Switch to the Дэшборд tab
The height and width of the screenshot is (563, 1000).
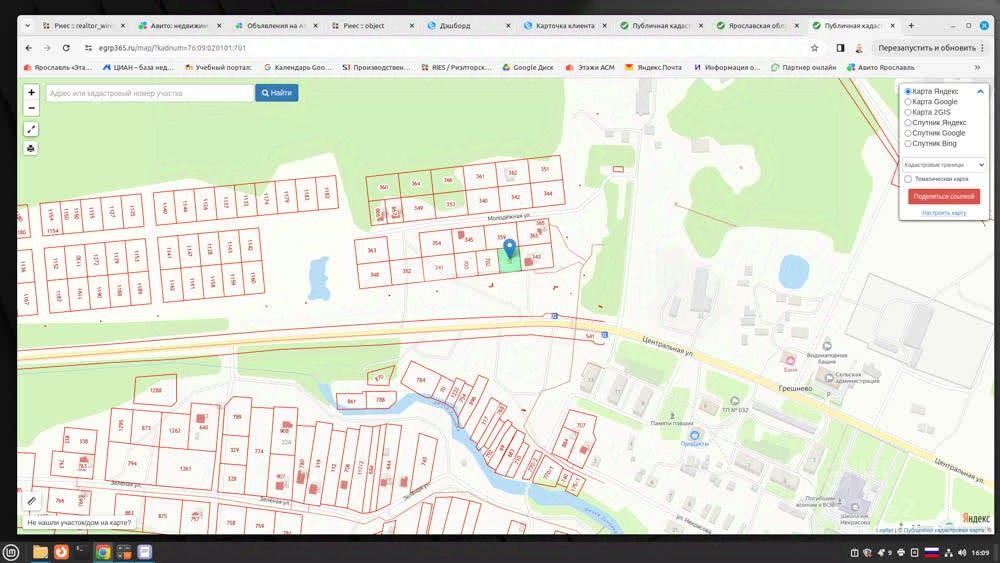[460, 25]
